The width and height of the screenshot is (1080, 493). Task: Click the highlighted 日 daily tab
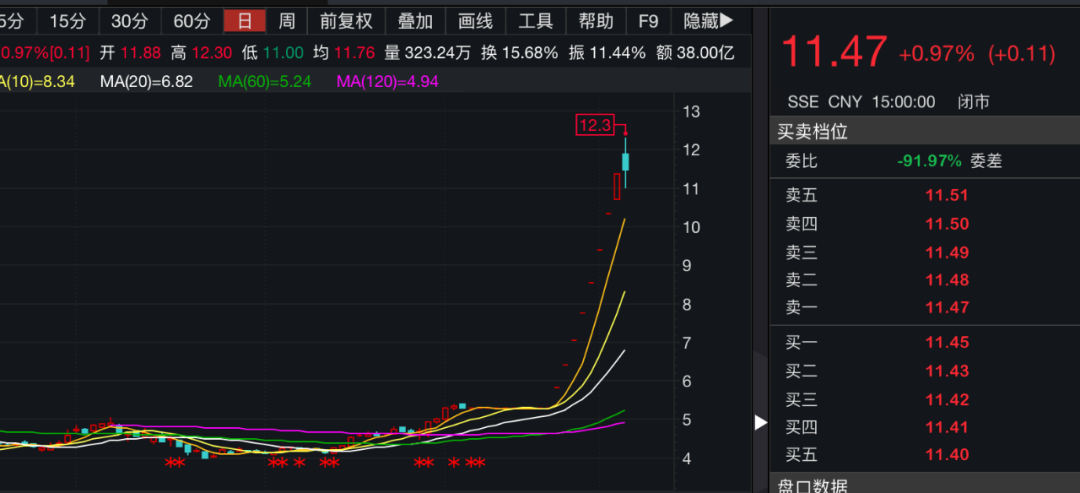(245, 21)
